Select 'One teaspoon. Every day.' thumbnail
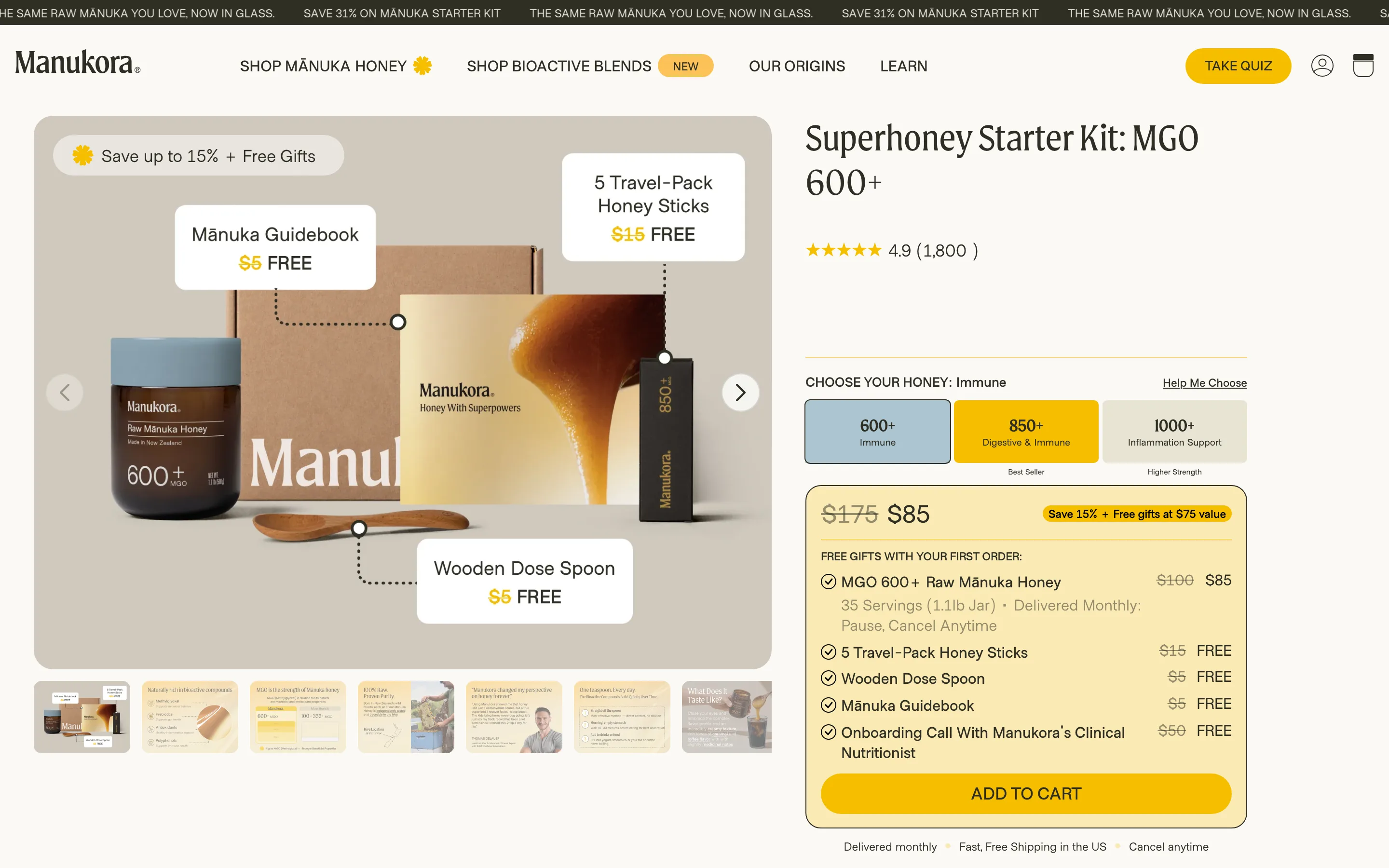Image resolution: width=1389 pixels, height=868 pixels. click(622, 717)
